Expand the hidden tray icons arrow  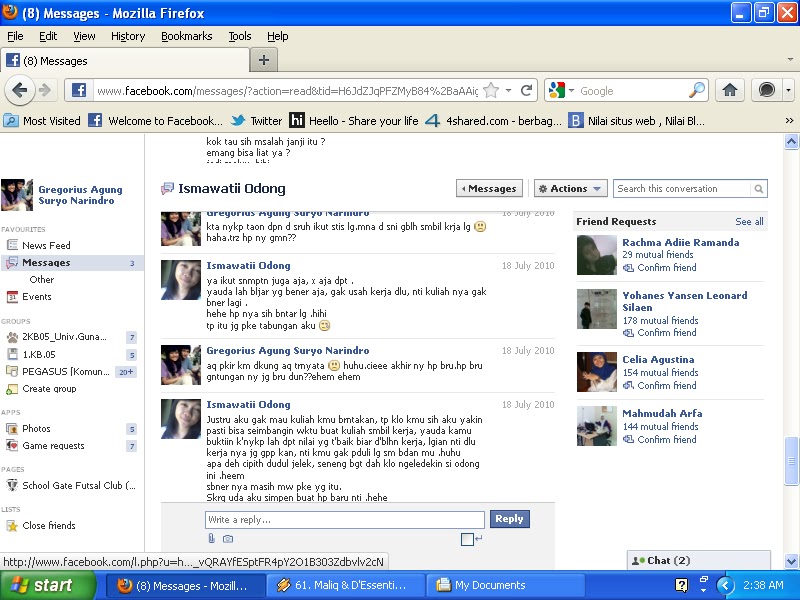(x=726, y=585)
